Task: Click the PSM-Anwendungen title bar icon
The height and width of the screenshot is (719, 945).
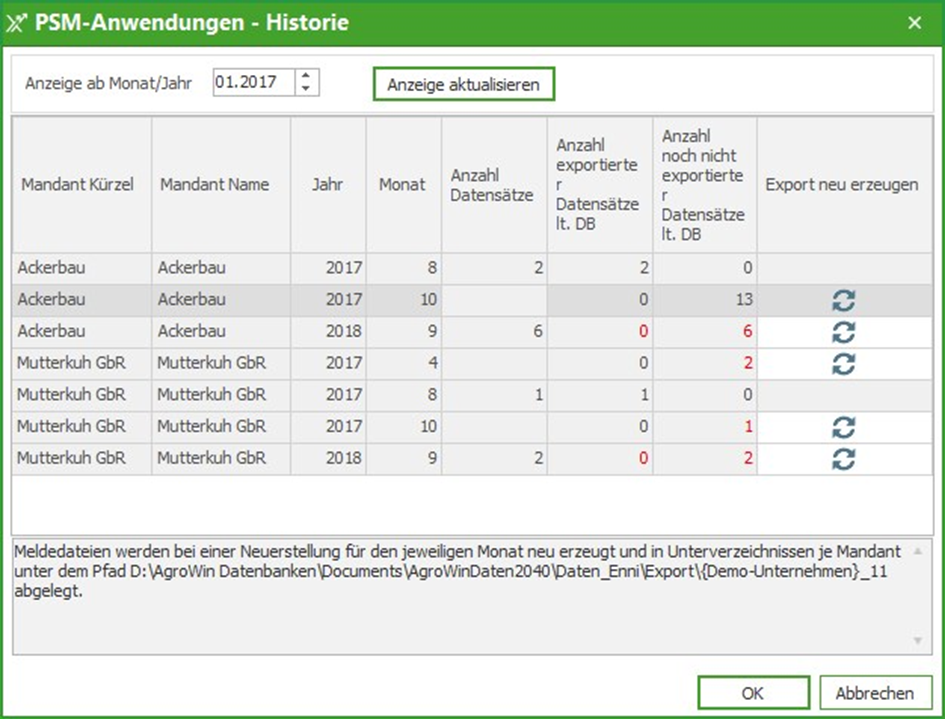Action: 17,22
